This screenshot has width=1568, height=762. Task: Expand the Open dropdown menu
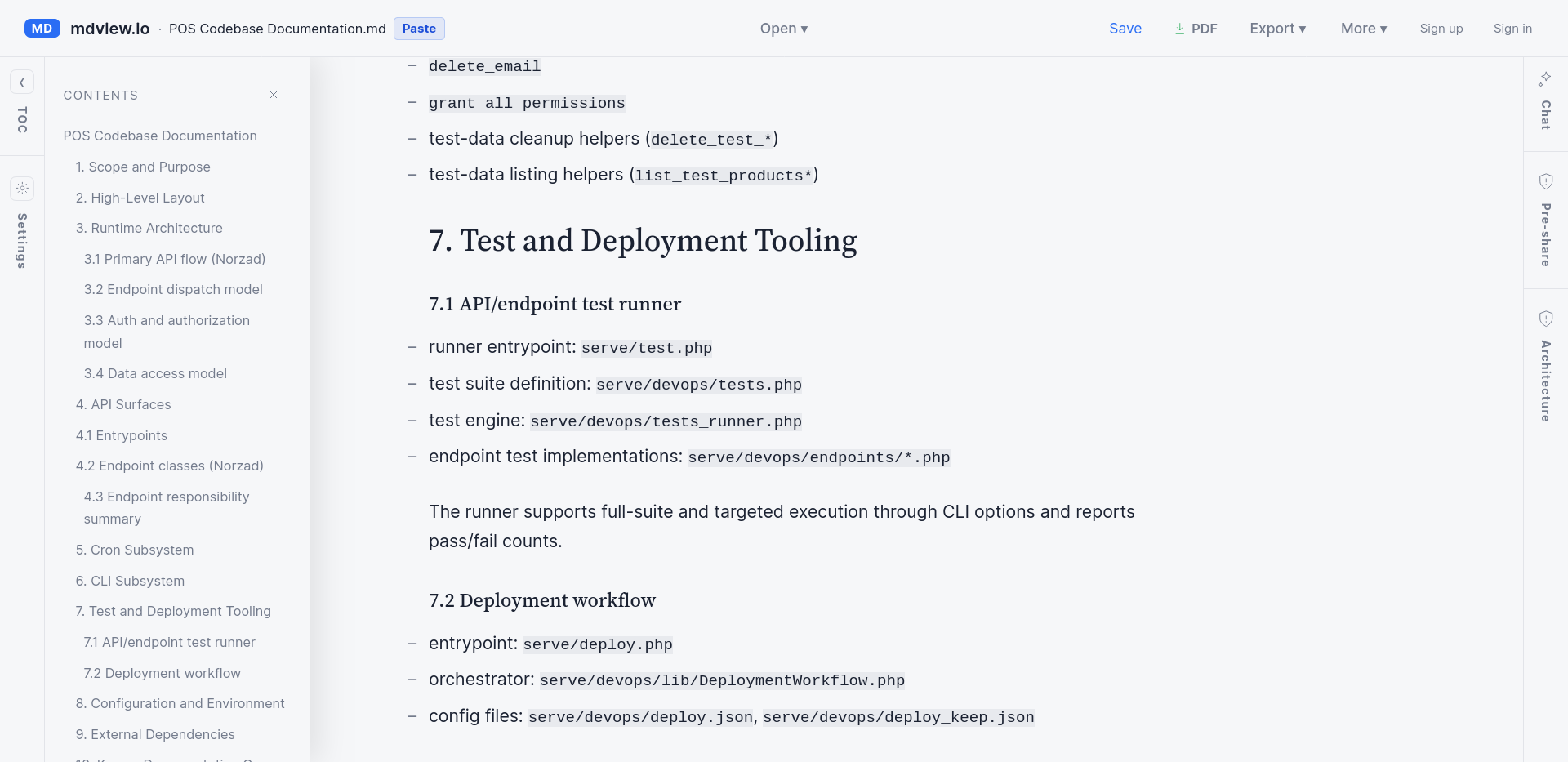(784, 29)
